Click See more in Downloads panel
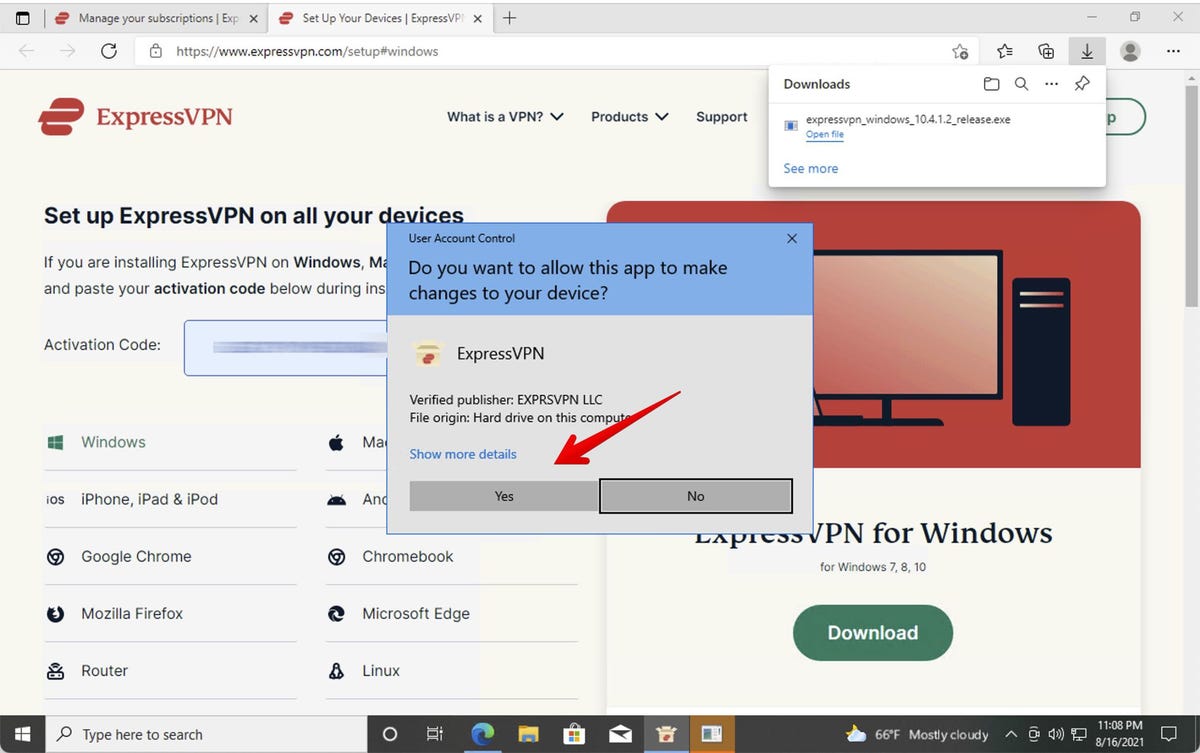1200x753 pixels. click(x=811, y=168)
